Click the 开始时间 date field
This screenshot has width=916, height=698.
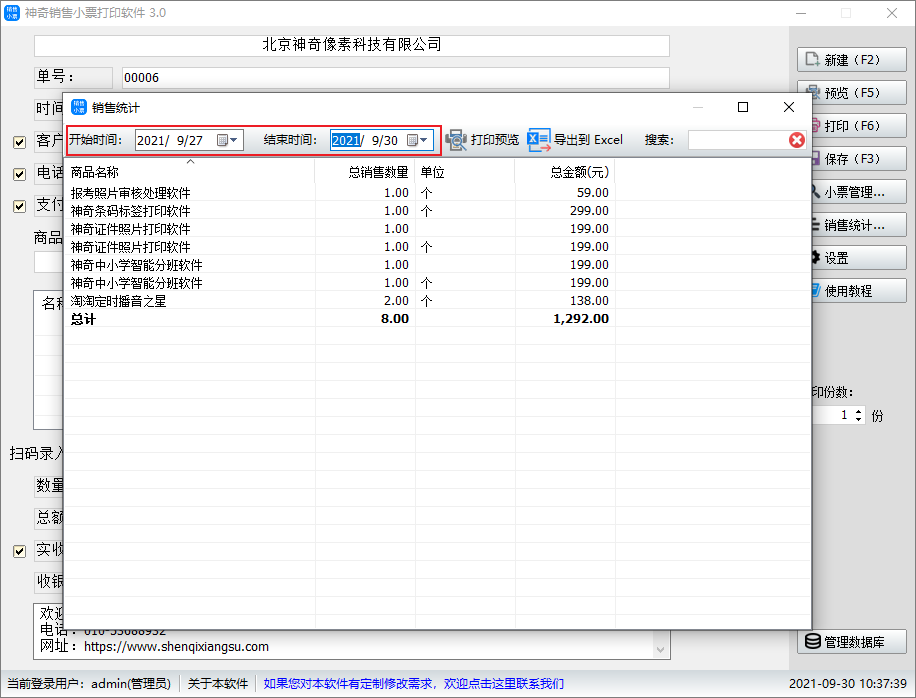tap(189, 140)
